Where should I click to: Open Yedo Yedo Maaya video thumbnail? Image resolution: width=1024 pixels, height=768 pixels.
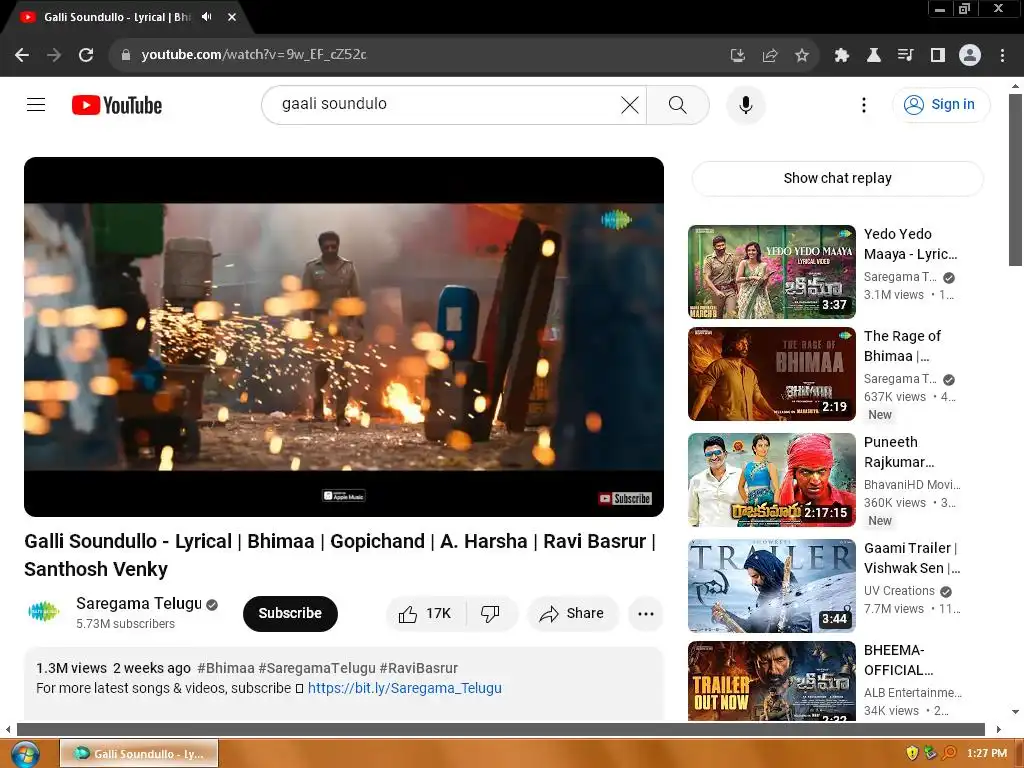point(772,272)
